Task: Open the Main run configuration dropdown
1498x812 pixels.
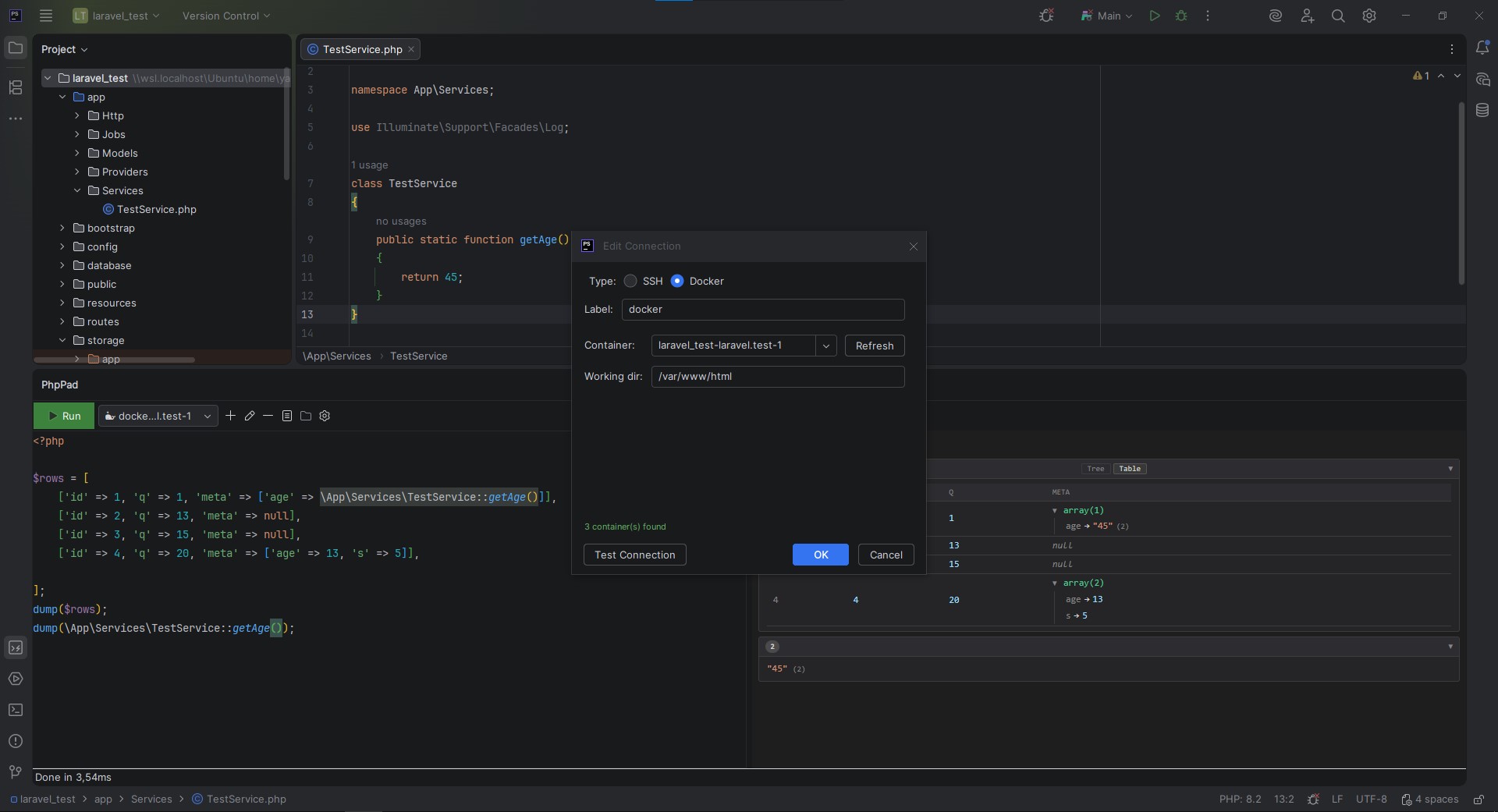Action: (1106, 16)
